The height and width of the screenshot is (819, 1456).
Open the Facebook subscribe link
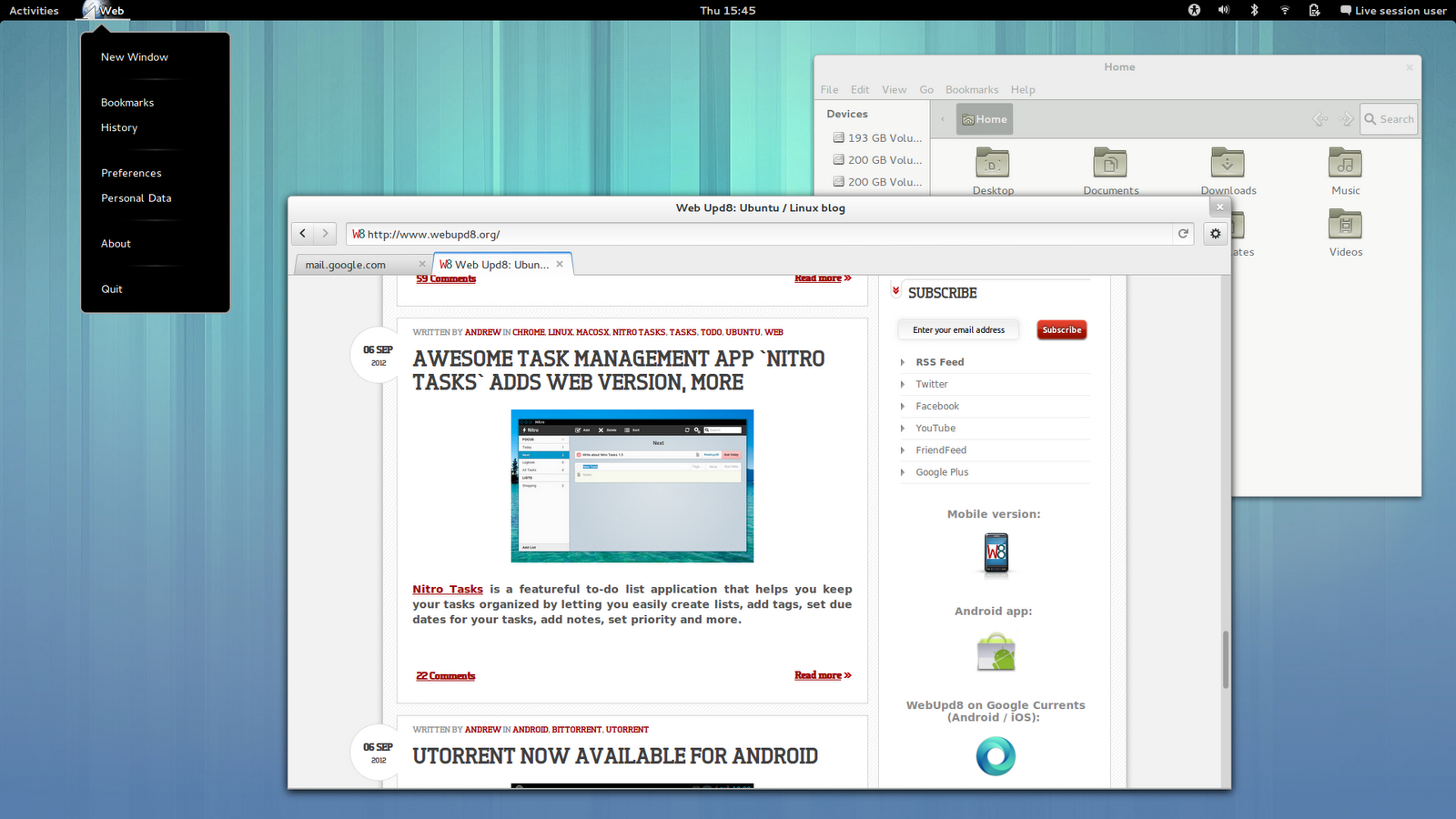click(937, 406)
